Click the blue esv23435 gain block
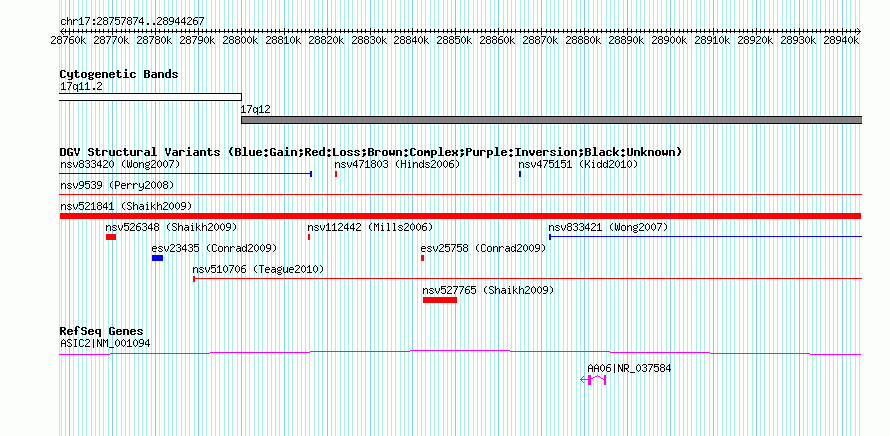 (x=157, y=258)
